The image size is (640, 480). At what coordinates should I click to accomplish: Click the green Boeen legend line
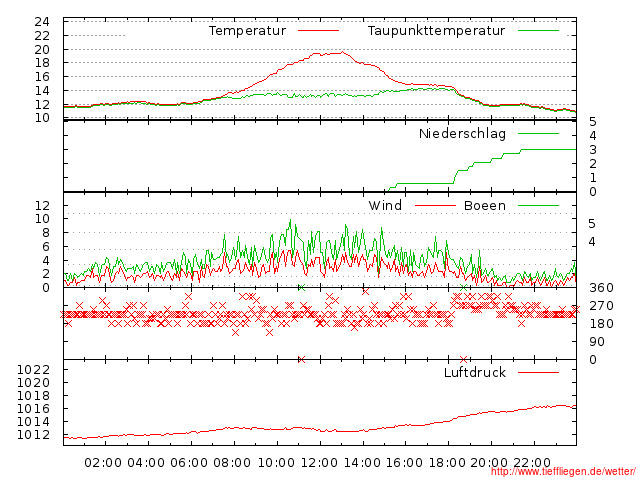coord(538,205)
